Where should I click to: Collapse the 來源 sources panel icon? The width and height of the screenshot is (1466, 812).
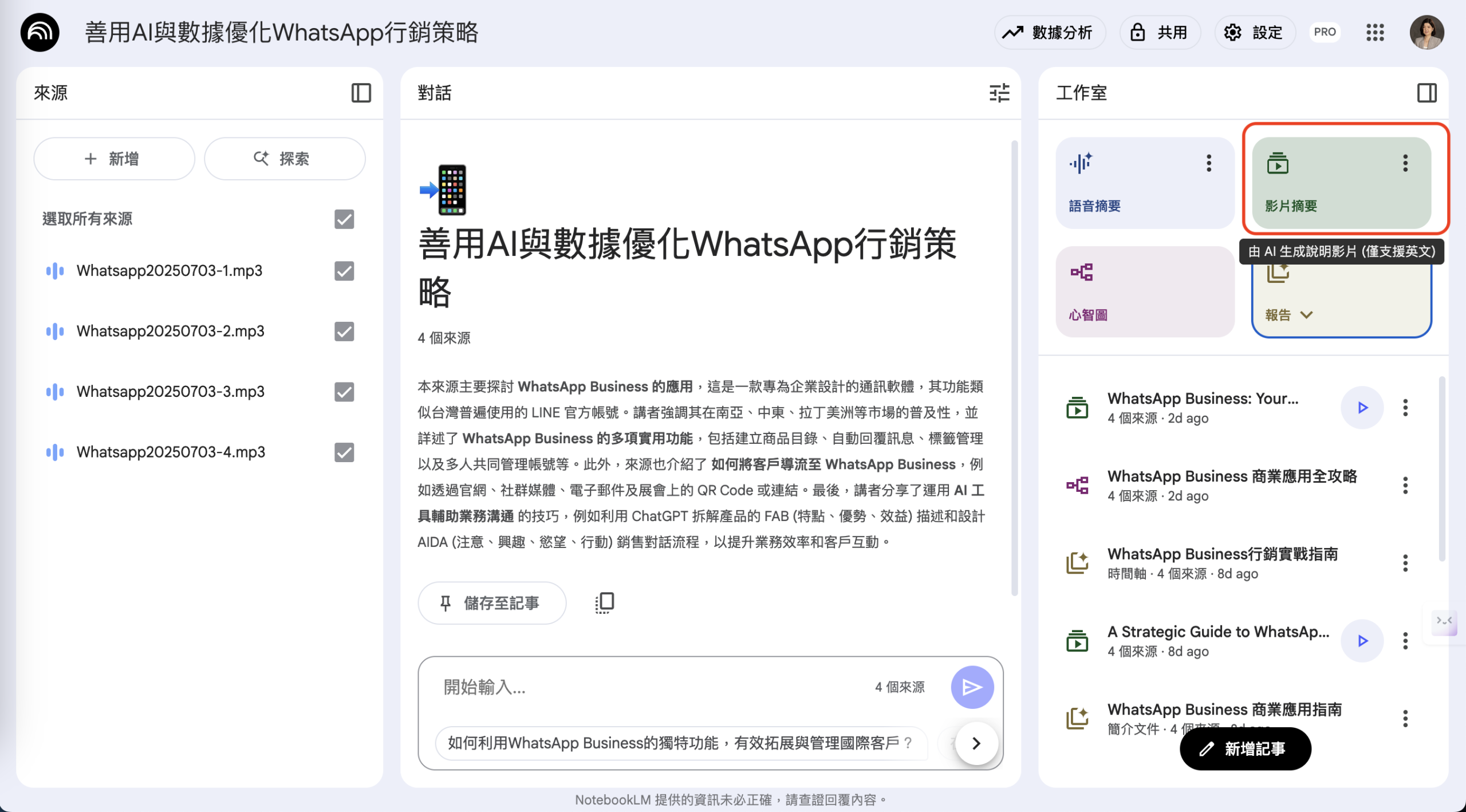(x=361, y=93)
